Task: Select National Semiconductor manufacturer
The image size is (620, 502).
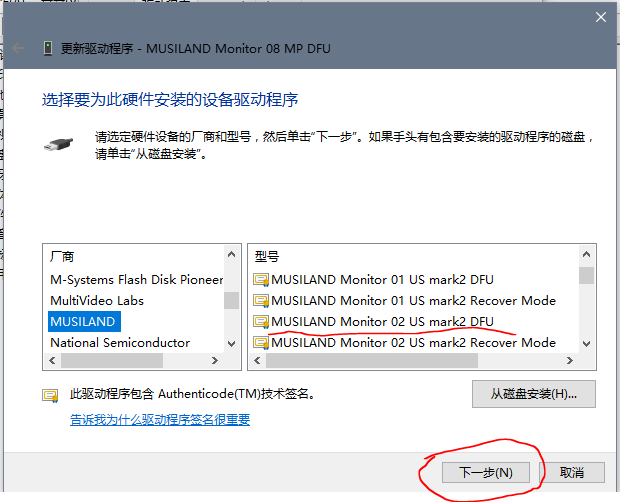Action: (x=120, y=343)
